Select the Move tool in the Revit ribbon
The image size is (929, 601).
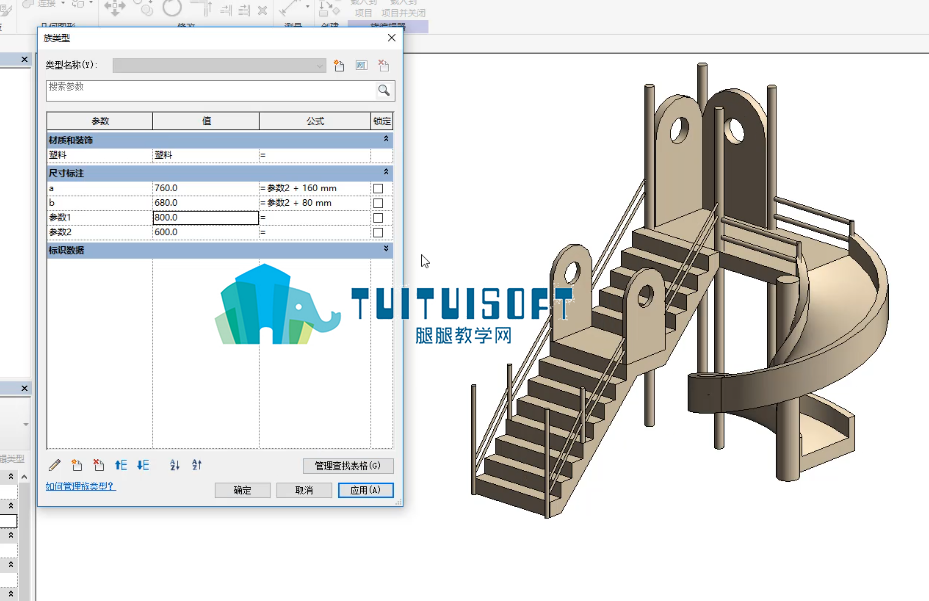coord(114,7)
